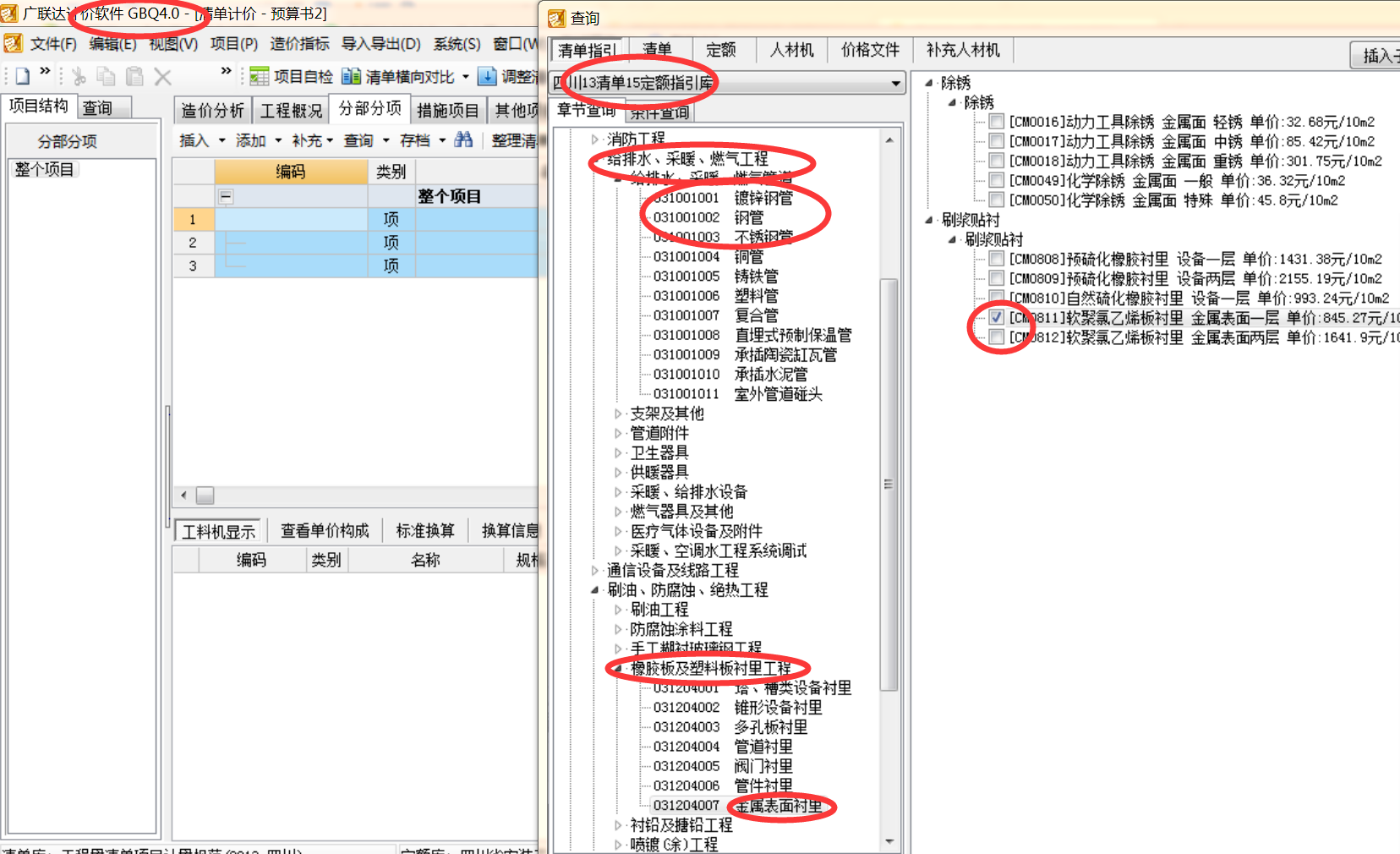Switch to the 价格文件 tab

click(870, 50)
